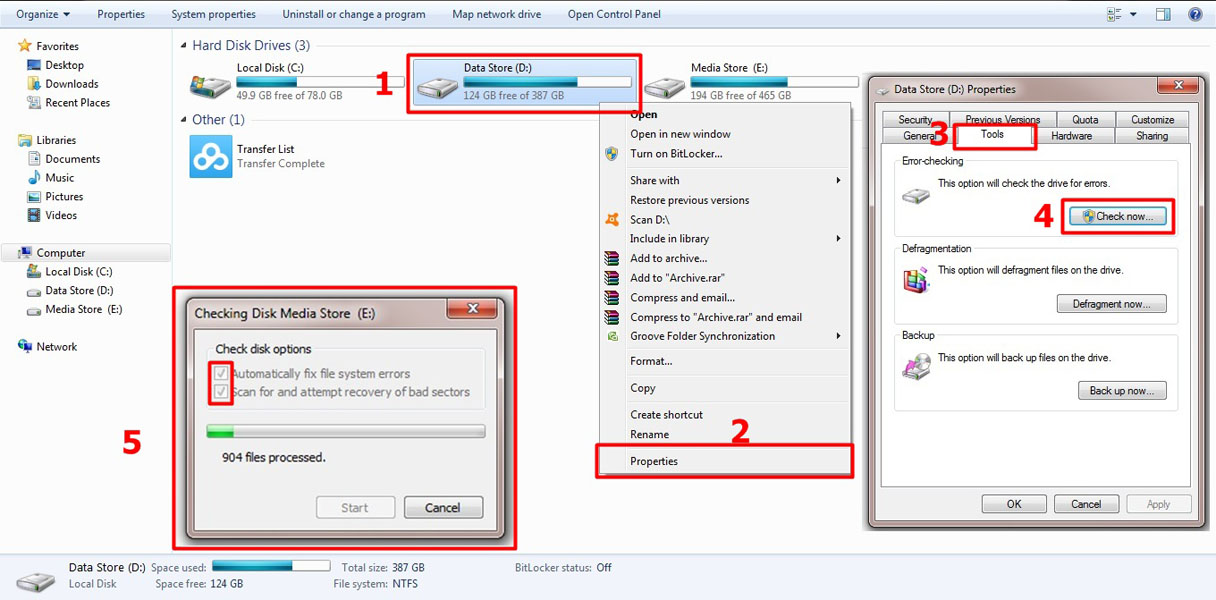This screenshot has height=600, width=1216.
Task: Click the check disk progress bar
Action: pyautogui.click(x=345, y=432)
